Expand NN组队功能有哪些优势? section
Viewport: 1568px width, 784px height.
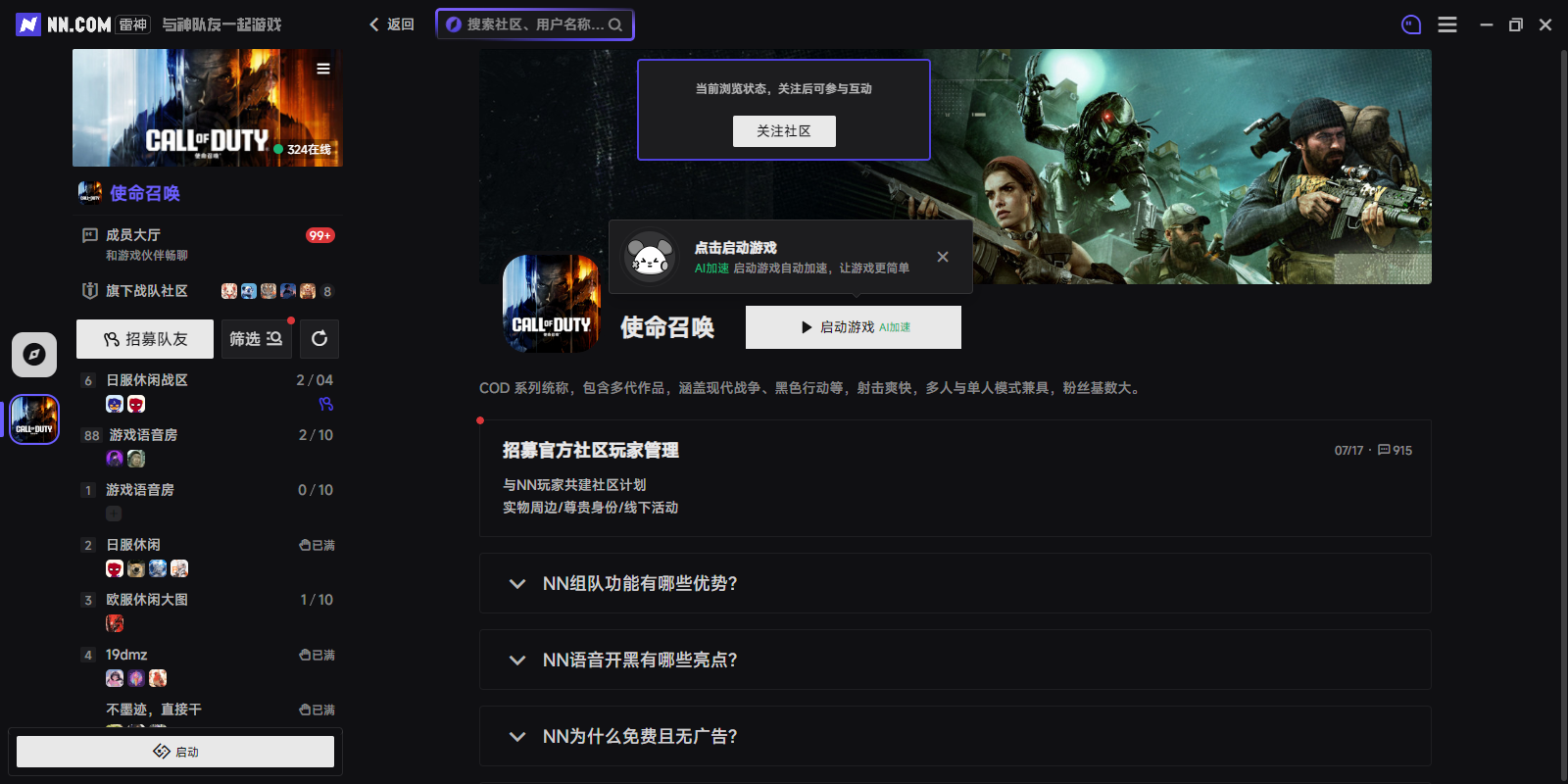coord(955,583)
